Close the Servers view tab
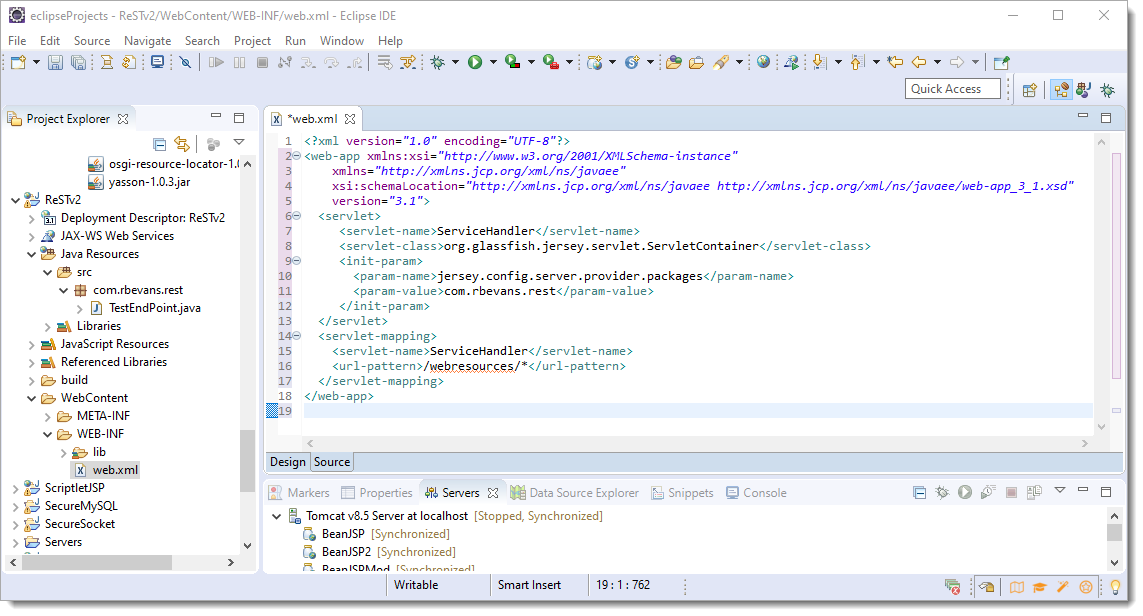The width and height of the screenshot is (1143, 616). pos(493,493)
